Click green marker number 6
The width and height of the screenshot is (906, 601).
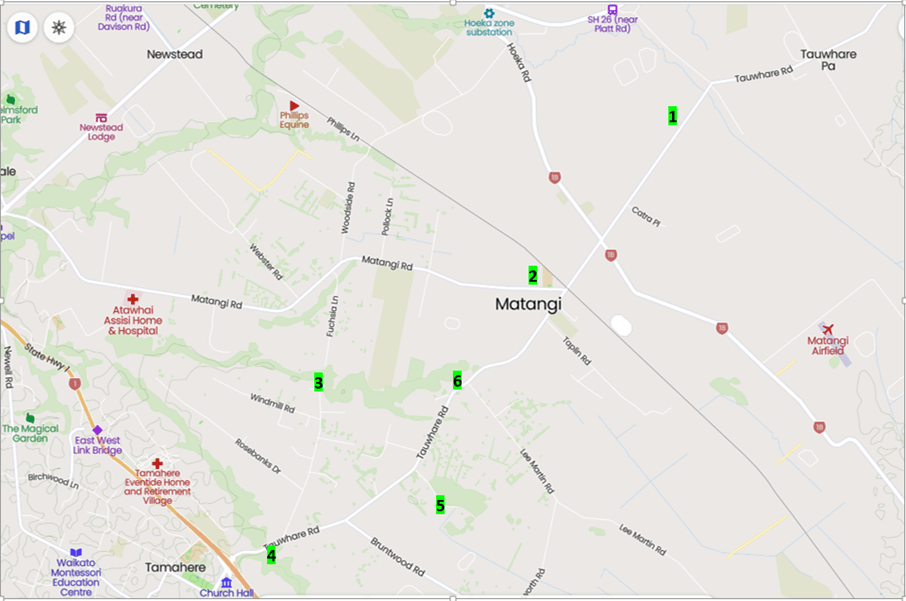[457, 380]
